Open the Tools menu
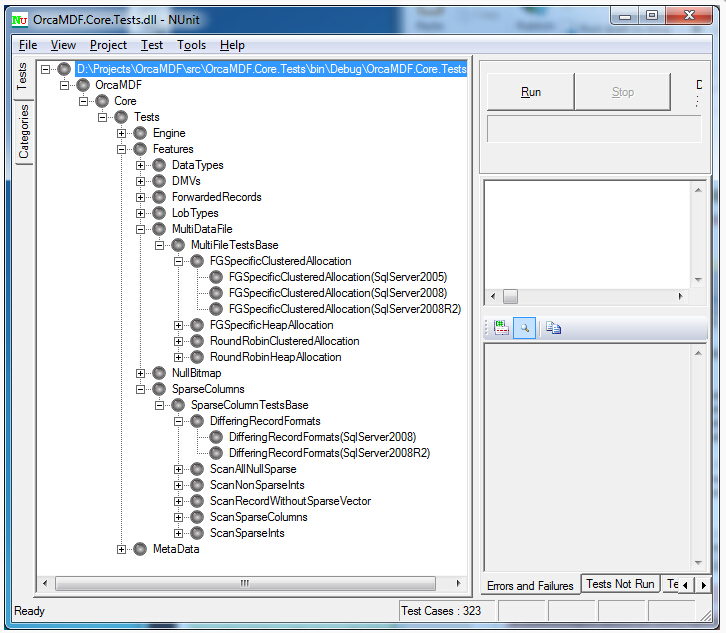Viewport: 726px width, 633px height. coord(191,45)
